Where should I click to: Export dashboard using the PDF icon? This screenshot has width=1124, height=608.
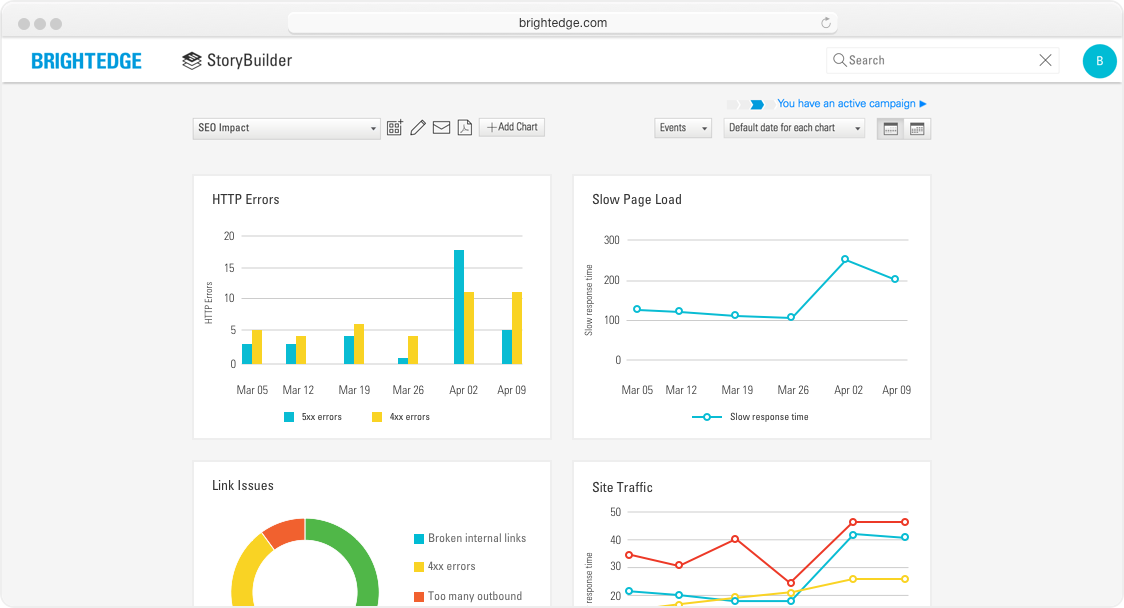[x=464, y=127]
